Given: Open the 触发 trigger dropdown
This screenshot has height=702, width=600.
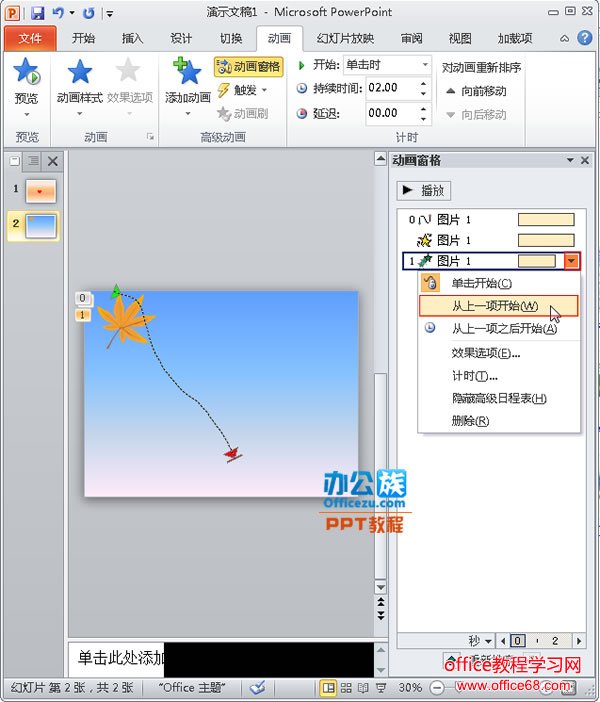Looking at the screenshot, I should [243, 90].
